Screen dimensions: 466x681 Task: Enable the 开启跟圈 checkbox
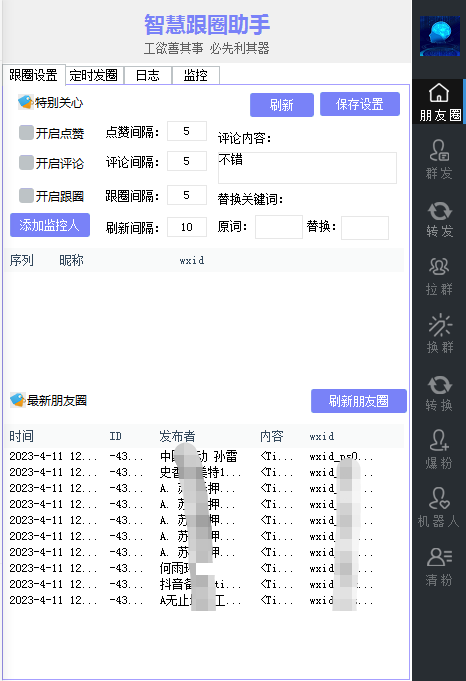click(26, 195)
